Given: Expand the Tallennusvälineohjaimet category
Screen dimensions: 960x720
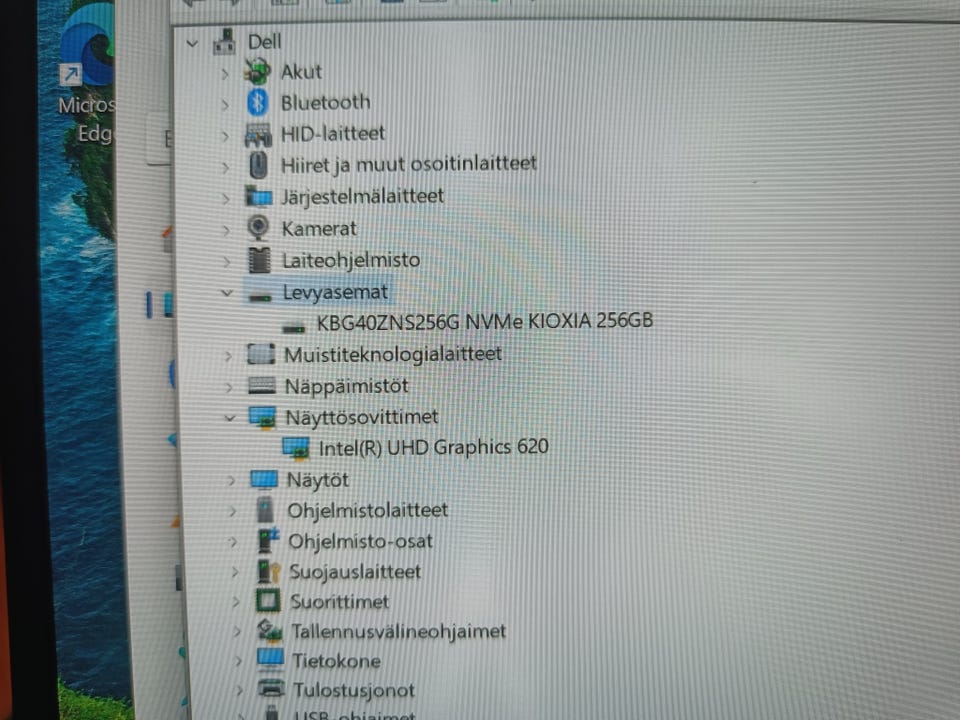Looking at the screenshot, I should click(238, 631).
